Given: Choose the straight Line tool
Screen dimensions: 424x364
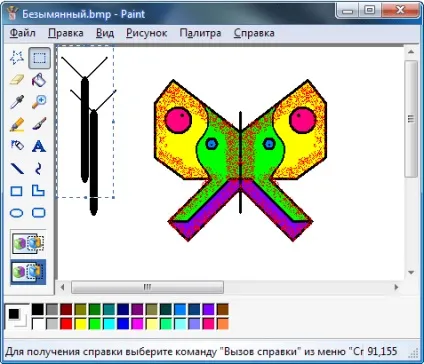Looking at the screenshot, I should (17, 168).
